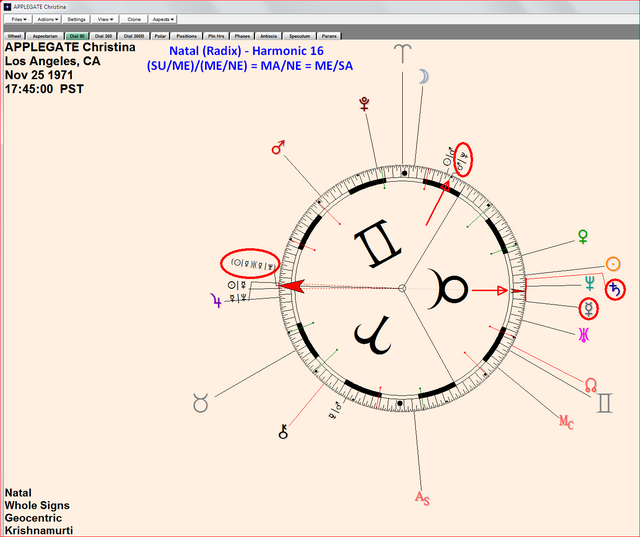640x537 pixels.
Task: Click the Pluto glyph on the dial
Action: (x=364, y=104)
